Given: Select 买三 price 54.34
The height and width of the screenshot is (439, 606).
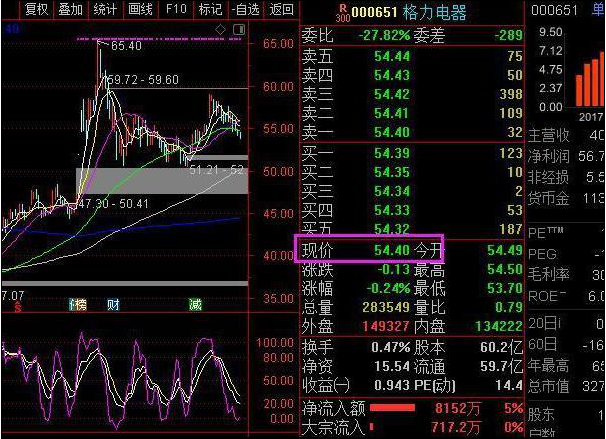Looking at the screenshot, I should pyautogui.click(x=392, y=191).
